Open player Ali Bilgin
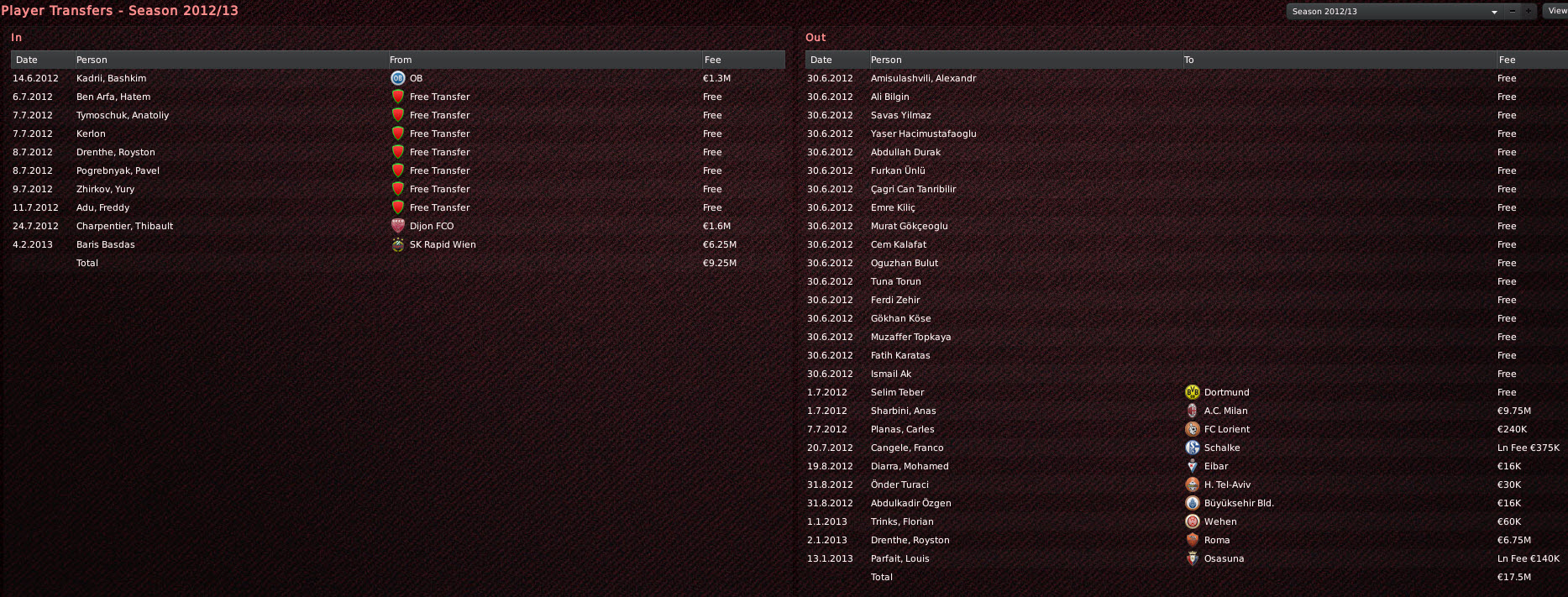The height and width of the screenshot is (597, 1568). click(889, 97)
